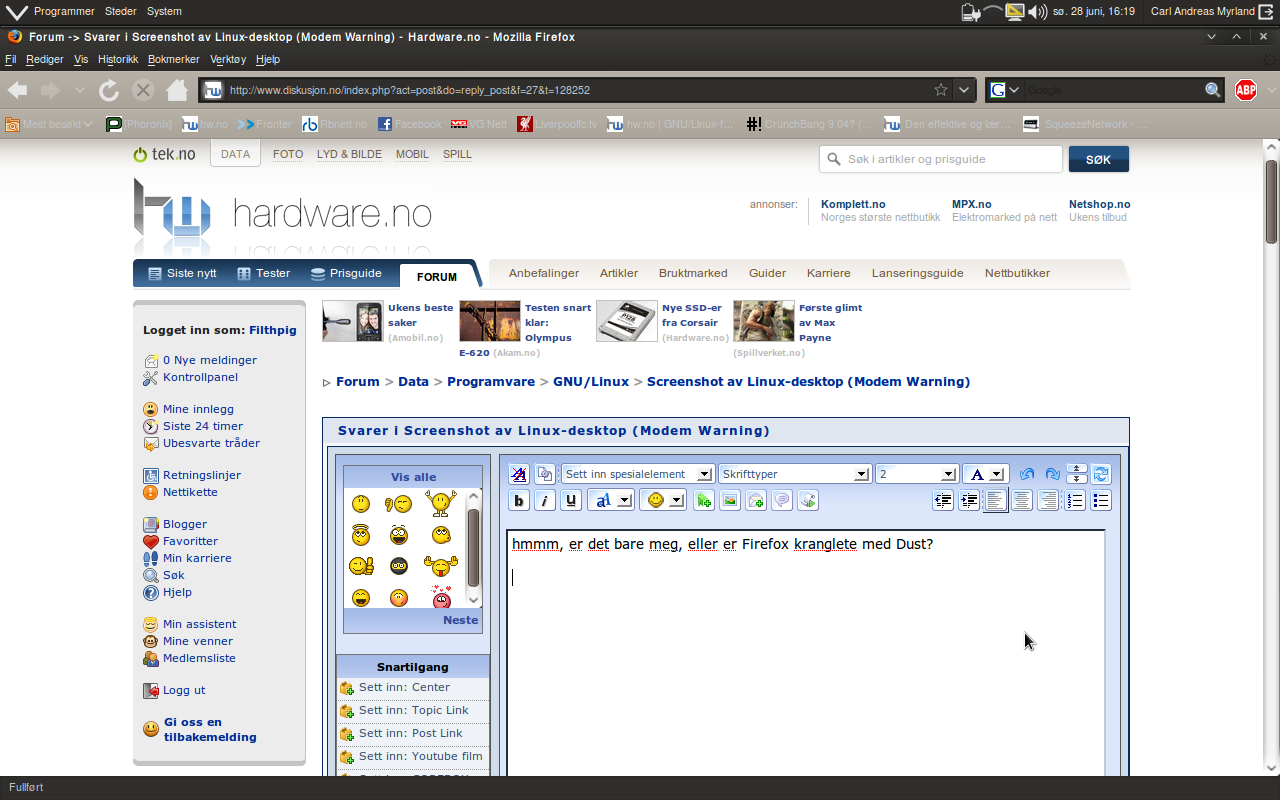Open the Historikk menu
This screenshot has width=1280, height=800.
[x=118, y=59]
